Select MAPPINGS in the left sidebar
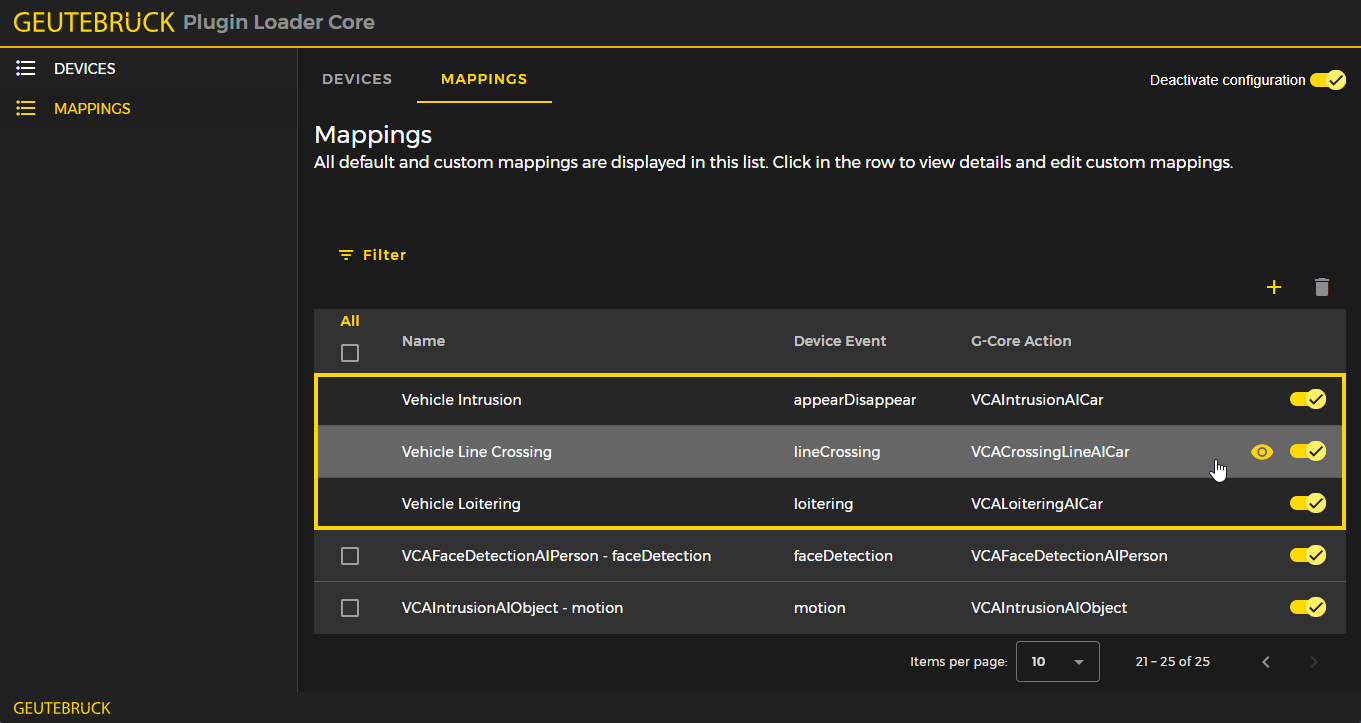This screenshot has height=723, width=1361. (x=91, y=108)
